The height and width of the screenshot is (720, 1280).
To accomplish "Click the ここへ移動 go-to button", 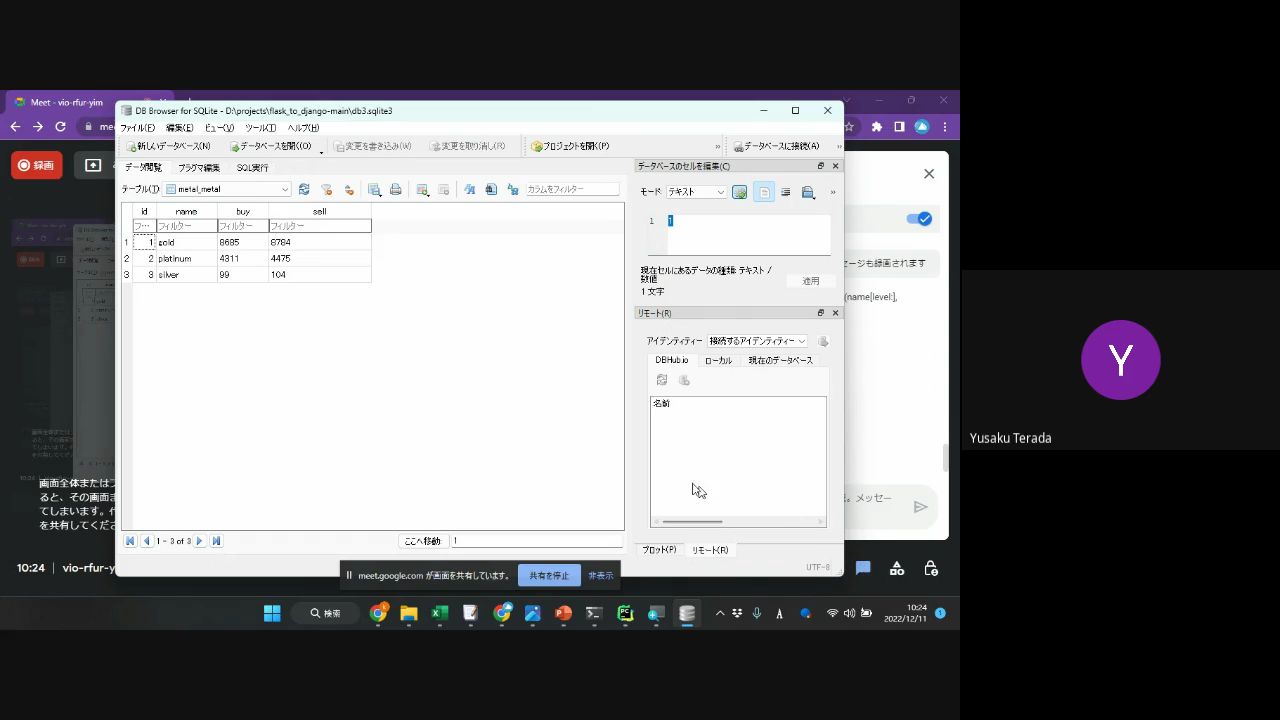I will point(422,541).
